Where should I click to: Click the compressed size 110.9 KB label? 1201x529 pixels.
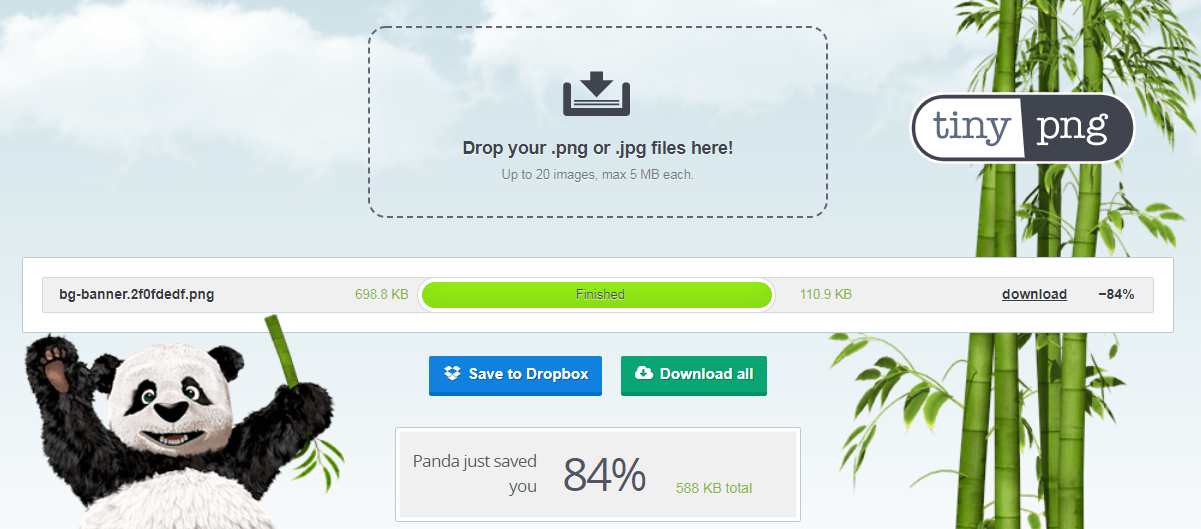coord(826,295)
